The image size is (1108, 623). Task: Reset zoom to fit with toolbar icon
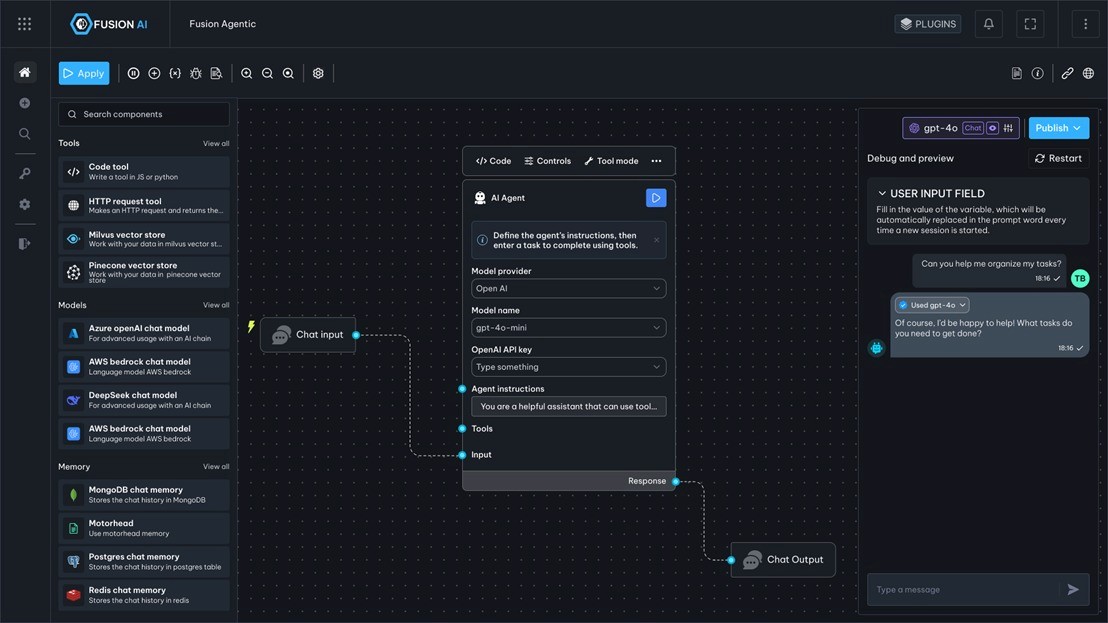click(x=288, y=73)
